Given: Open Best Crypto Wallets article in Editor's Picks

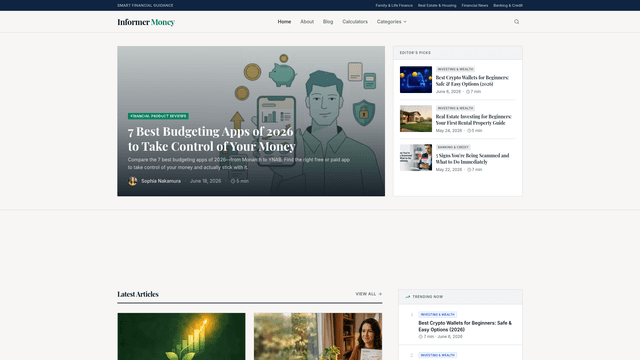Looking at the screenshot, I should point(472,80).
